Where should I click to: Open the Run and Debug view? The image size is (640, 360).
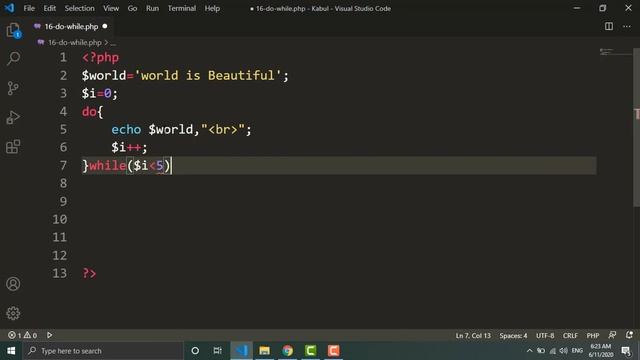click(x=13, y=117)
